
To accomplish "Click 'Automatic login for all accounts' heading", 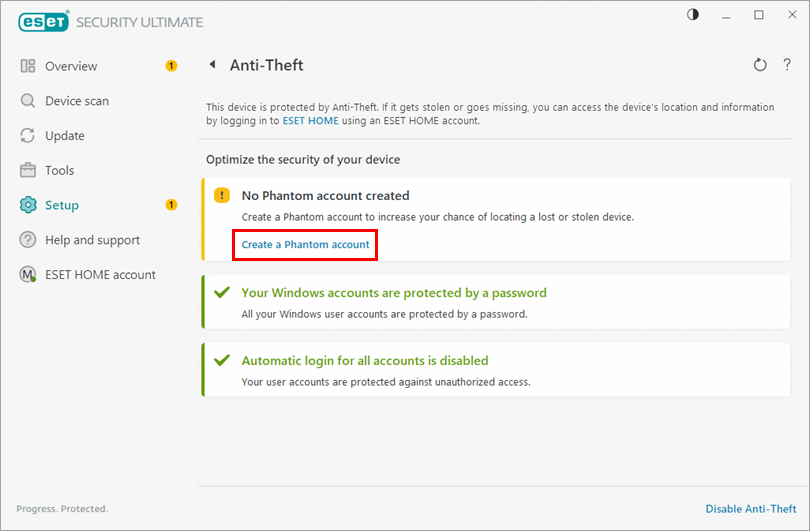I will [x=365, y=361].
